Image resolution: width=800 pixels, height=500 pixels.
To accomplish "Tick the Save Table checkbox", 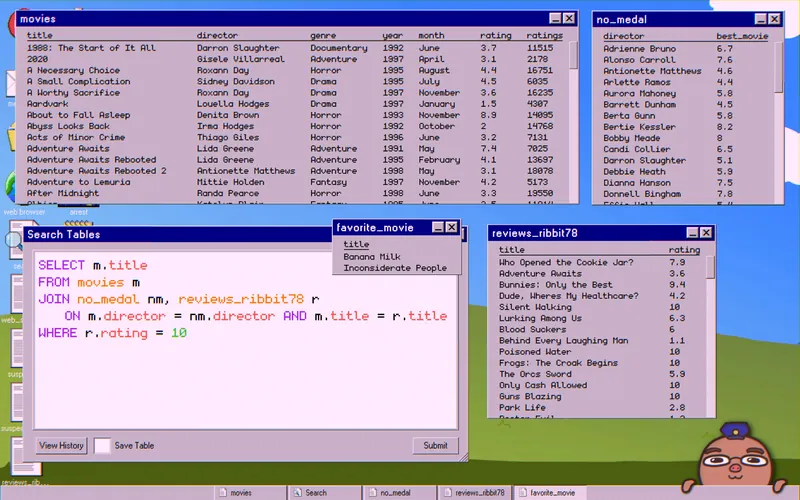I will [x=102, y=445].
